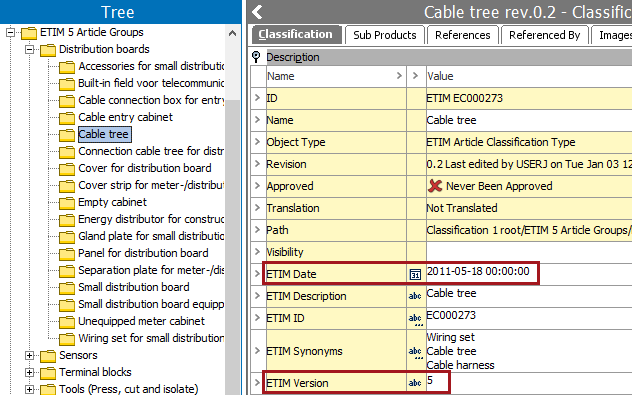The image size is (632, 395).
Task: Click the calendar icon beside ETIM Date
Action: point(415,274)
